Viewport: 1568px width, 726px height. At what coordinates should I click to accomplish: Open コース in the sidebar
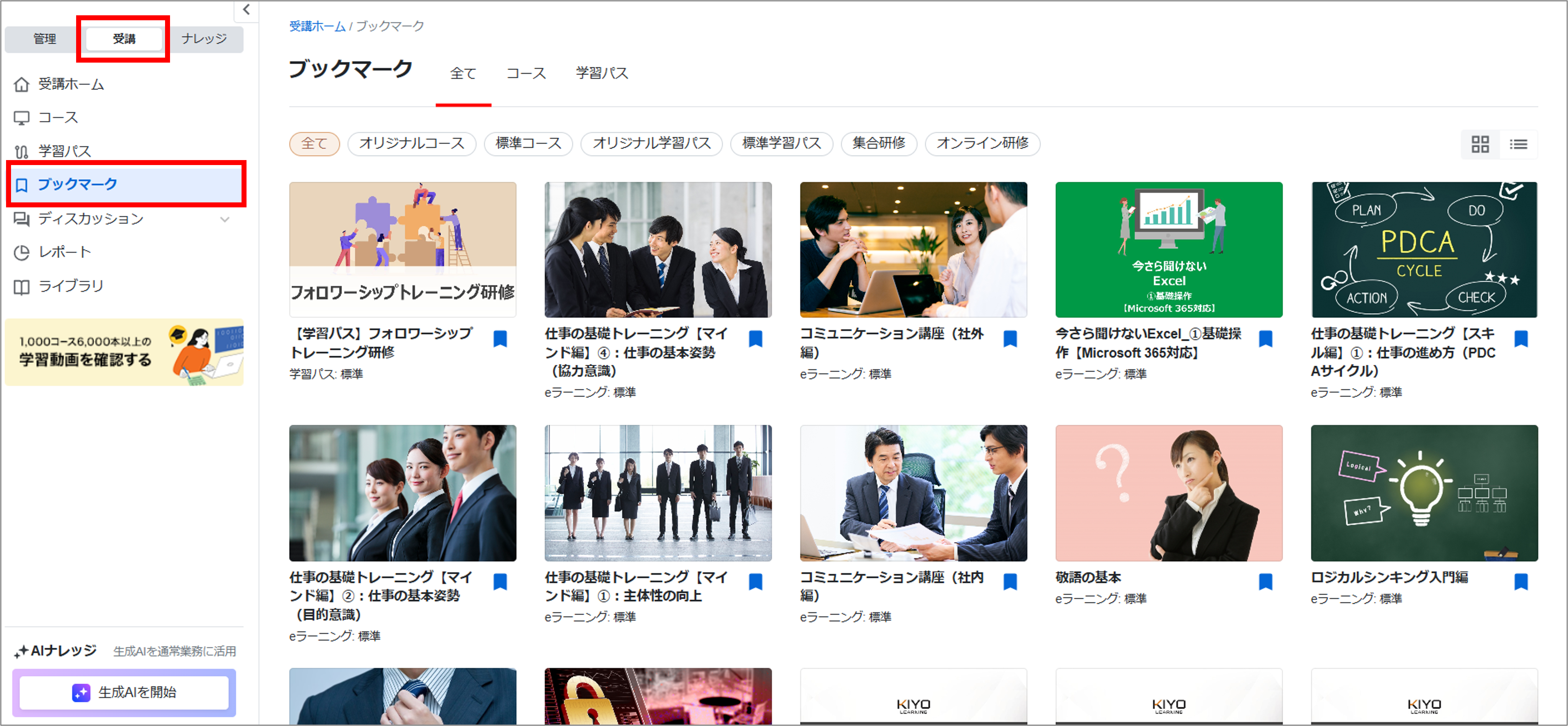58,117
